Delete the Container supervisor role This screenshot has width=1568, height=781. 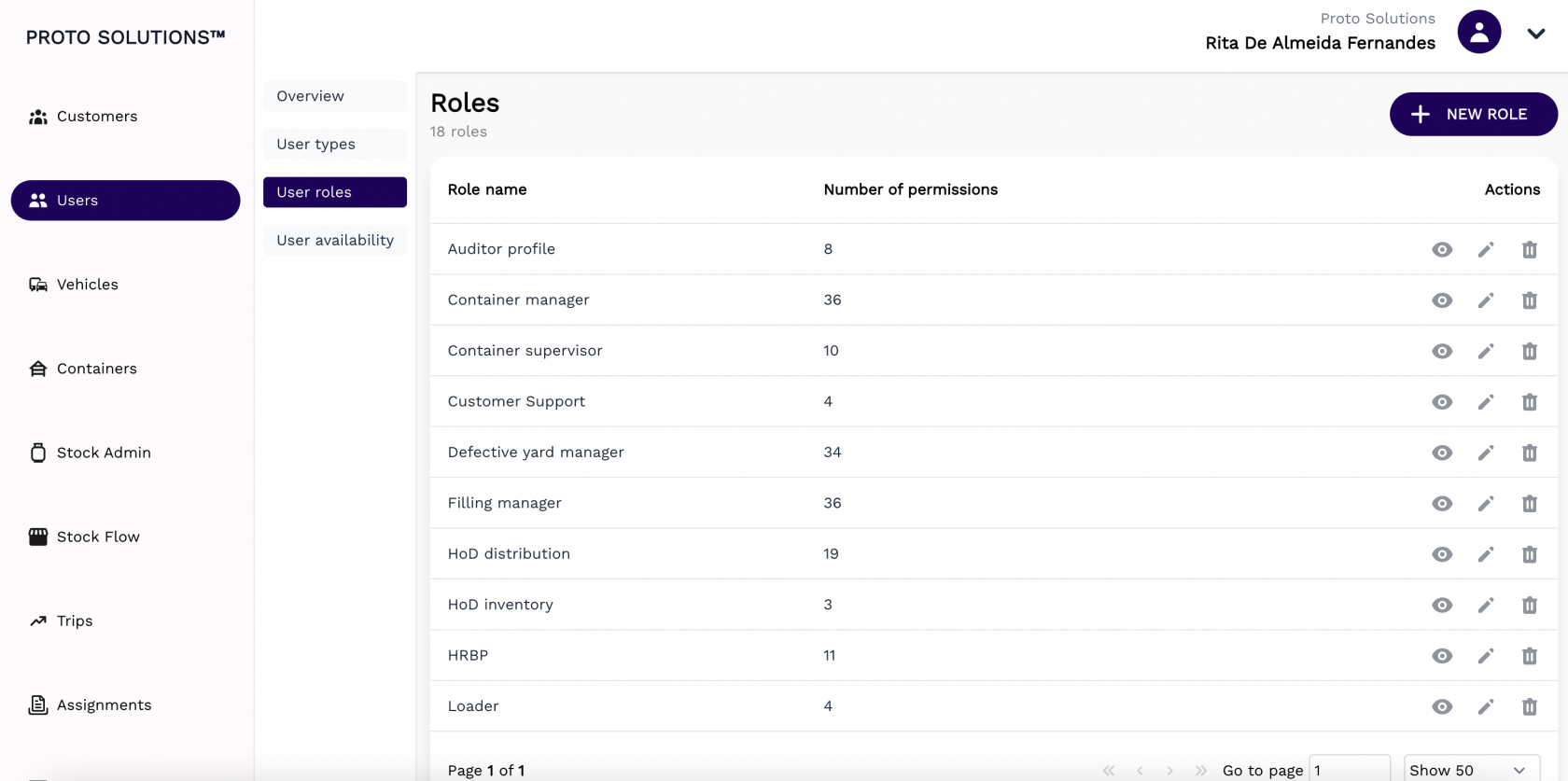(1530, 351)
